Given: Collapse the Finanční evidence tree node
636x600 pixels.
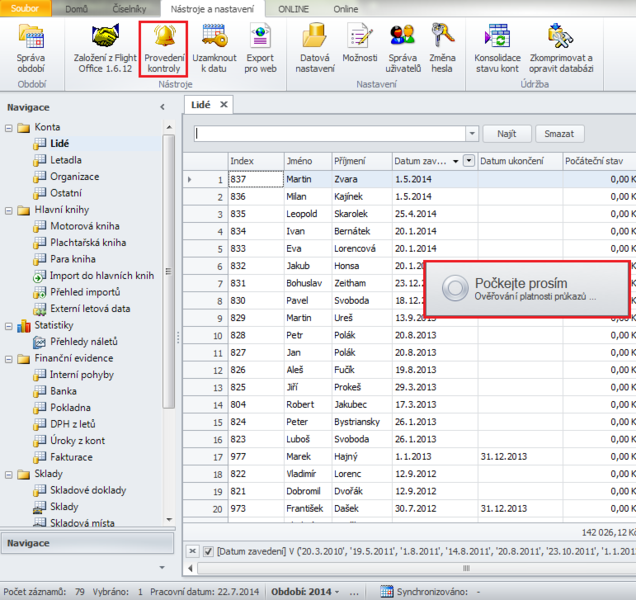Looking at the screenshot, I should click(x=9, y=358).
